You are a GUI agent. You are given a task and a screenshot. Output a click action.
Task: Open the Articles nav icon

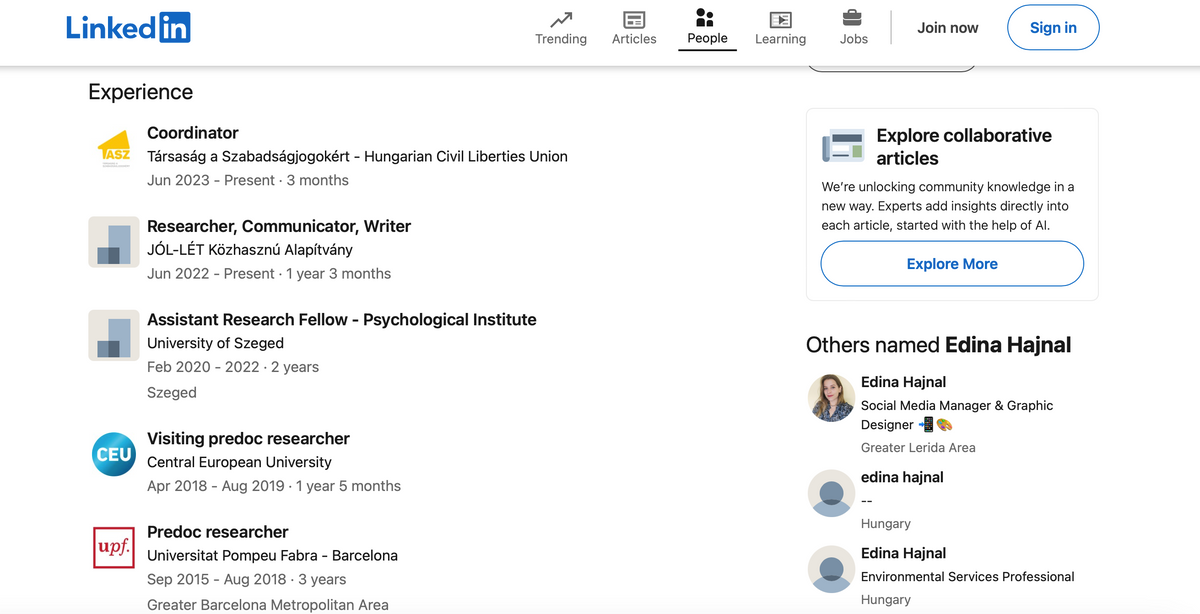point(634,20)
